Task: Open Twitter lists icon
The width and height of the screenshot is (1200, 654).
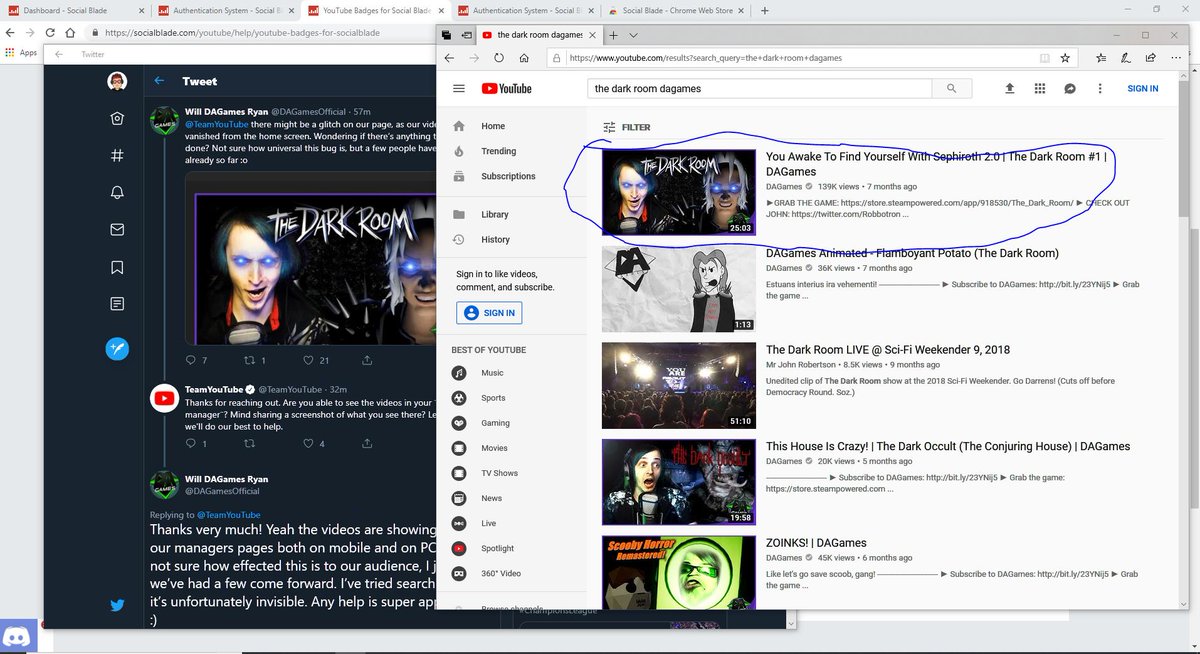Action: (117, 303)
